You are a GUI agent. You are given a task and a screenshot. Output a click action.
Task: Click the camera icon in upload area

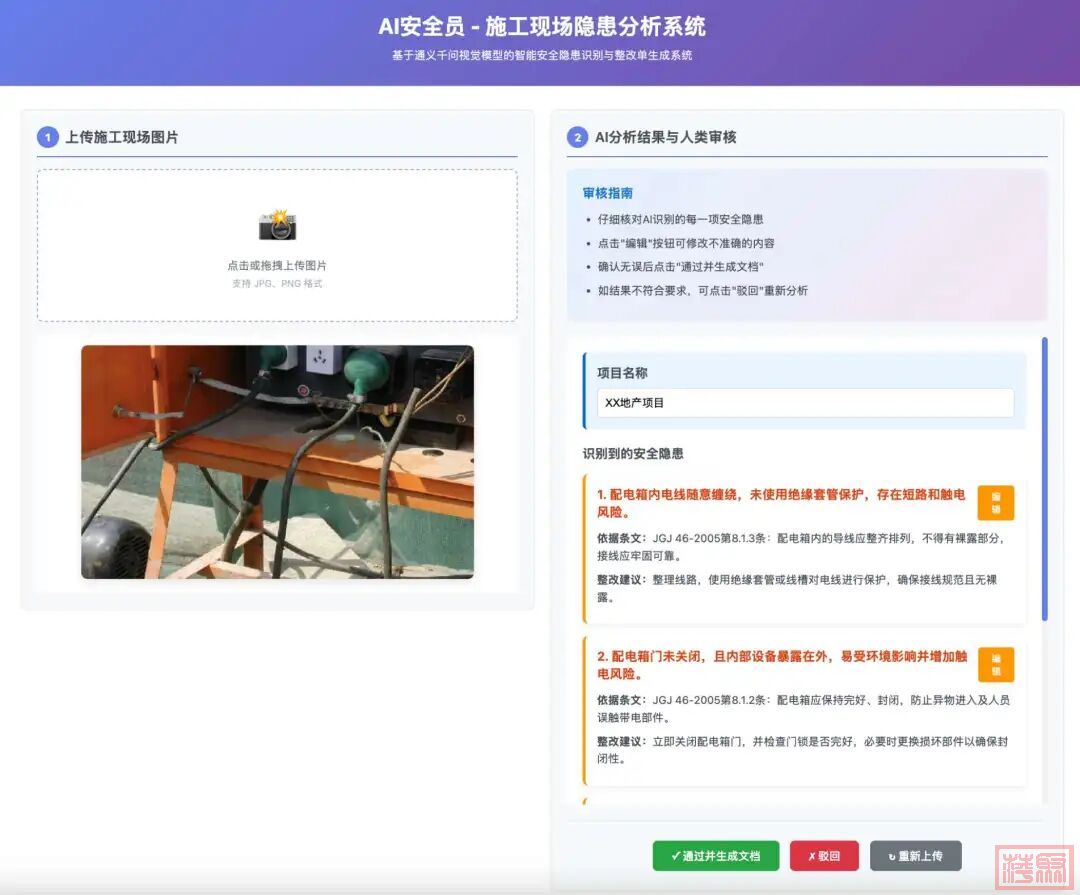277,226
